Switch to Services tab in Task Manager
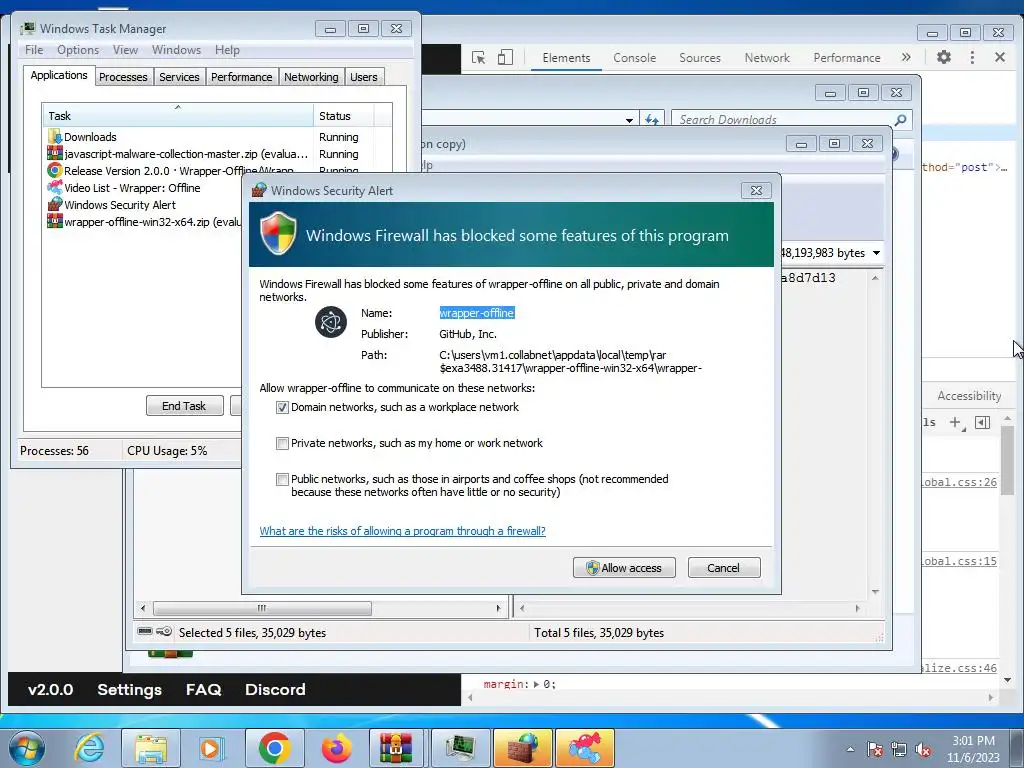This screenshot has width=1024, height=768. (x=179, y=77)
